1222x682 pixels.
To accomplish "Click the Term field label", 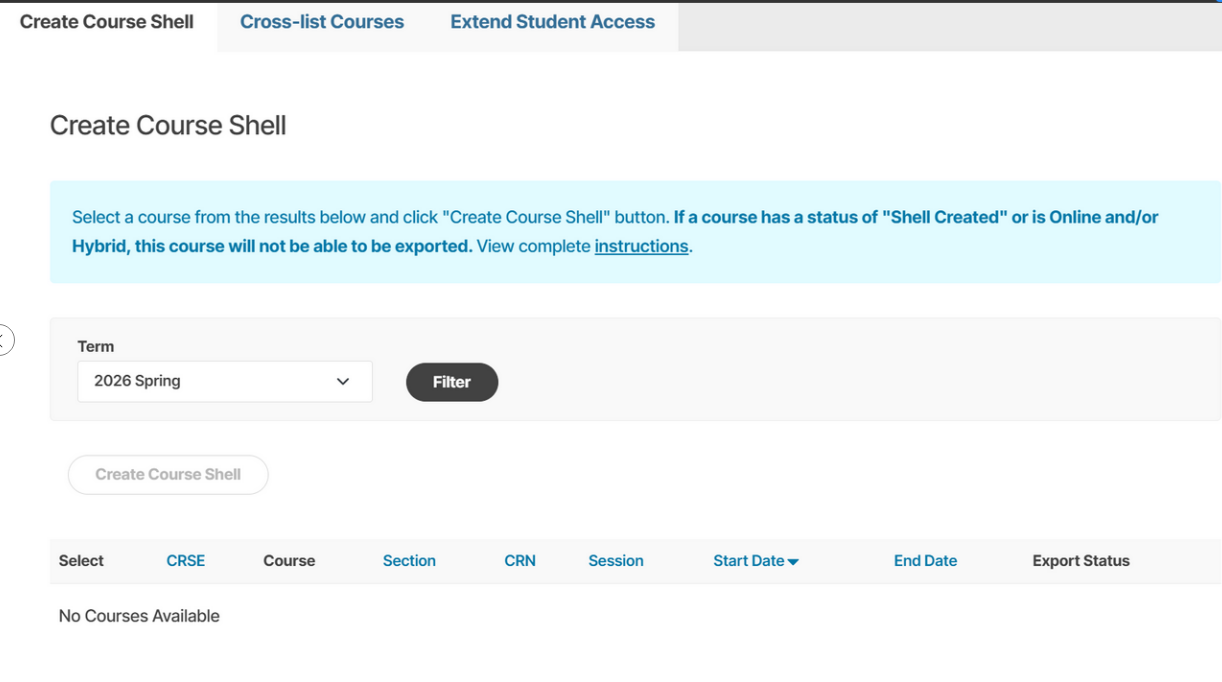I will coord(96,346).
